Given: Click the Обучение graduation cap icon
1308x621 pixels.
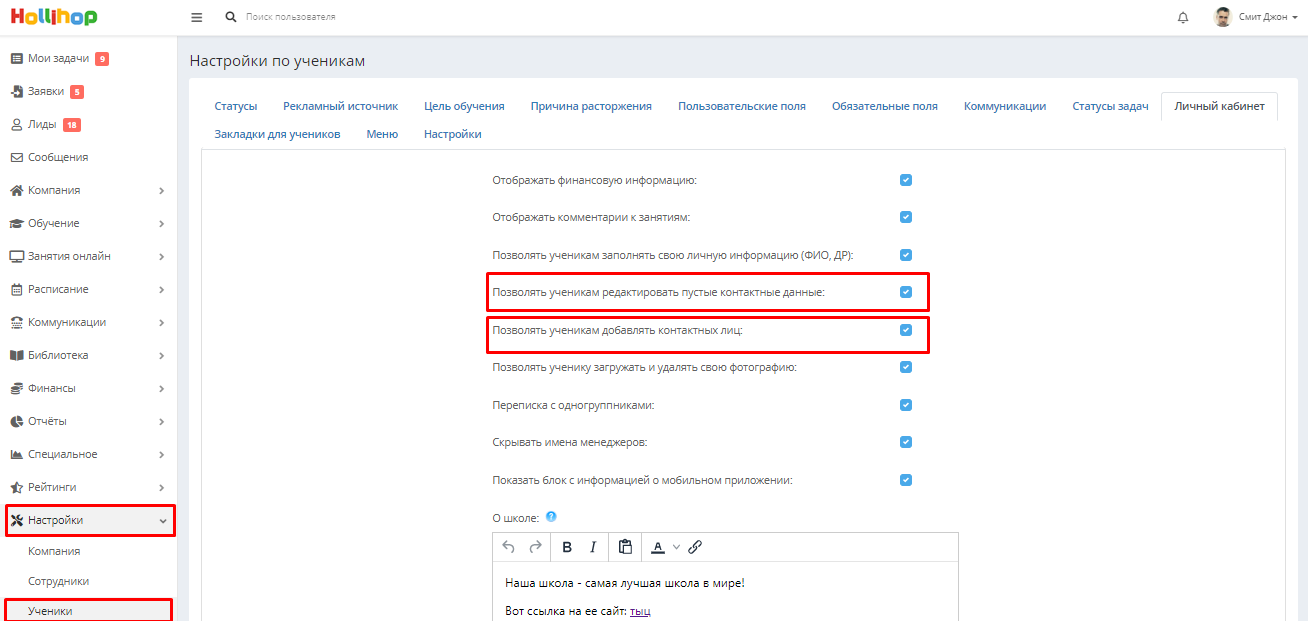Looking at the screenshot, I should [x=16, y=223].
